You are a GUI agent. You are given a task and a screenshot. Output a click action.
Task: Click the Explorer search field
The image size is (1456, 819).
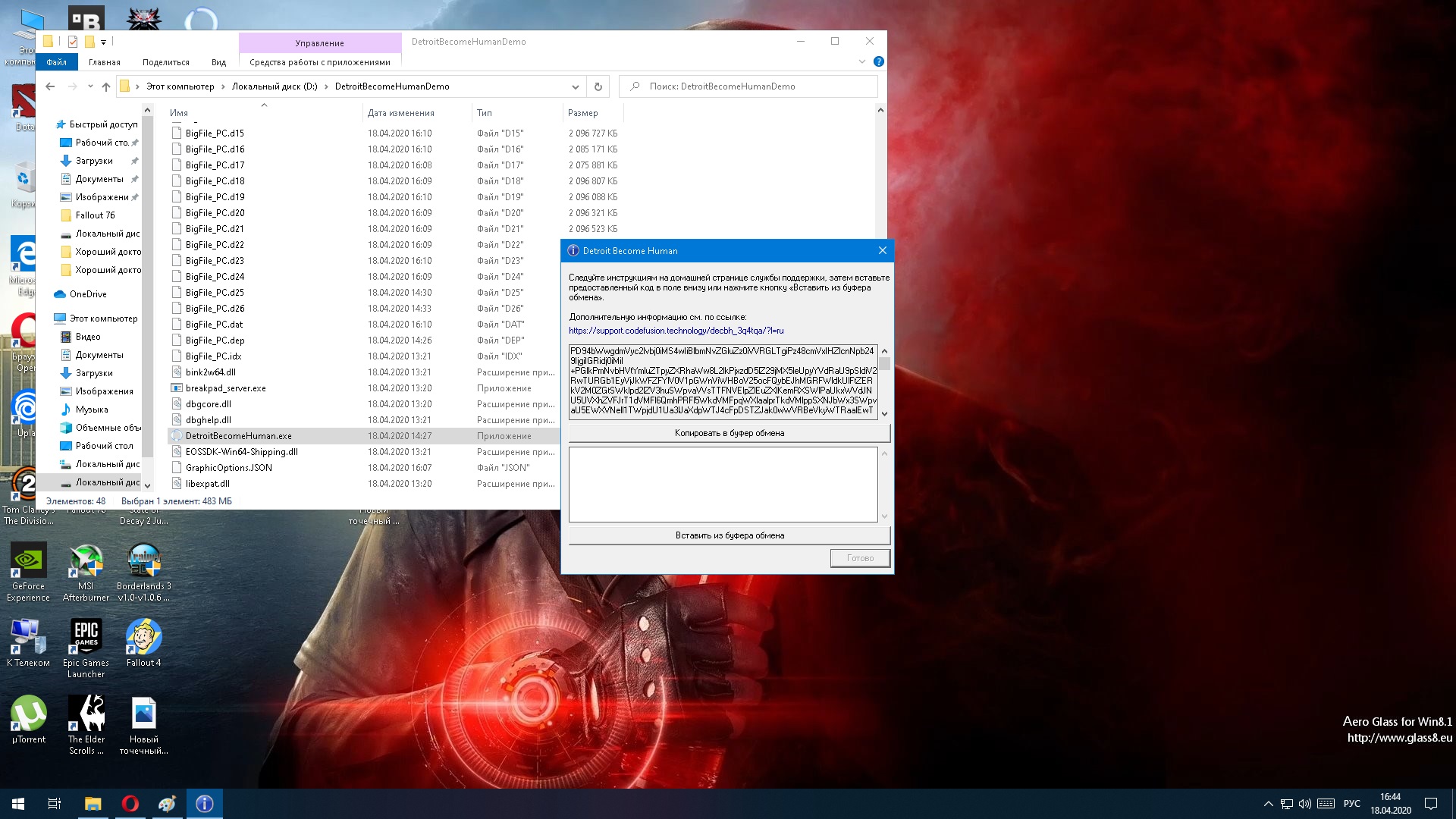point(748,86)
